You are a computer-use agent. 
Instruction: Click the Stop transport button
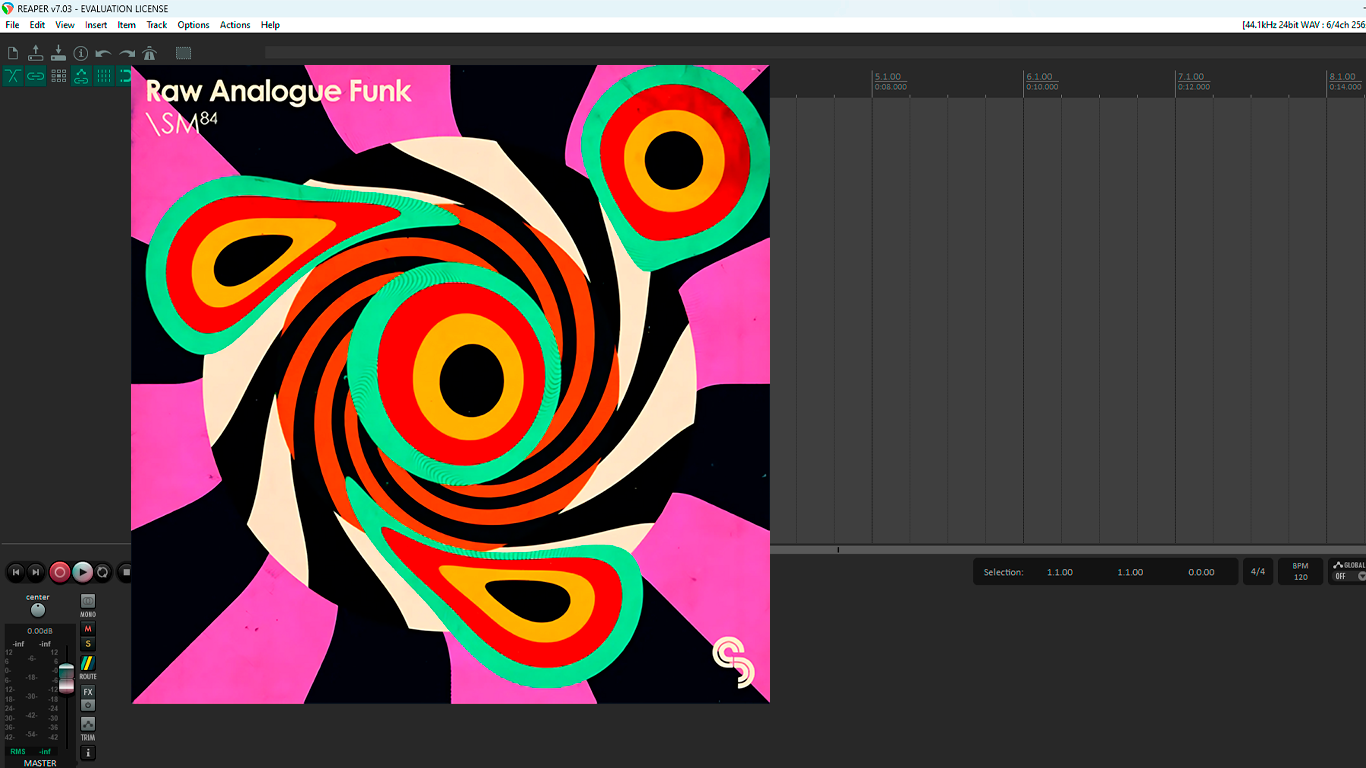pyautogui.click(x=125, y=572)
